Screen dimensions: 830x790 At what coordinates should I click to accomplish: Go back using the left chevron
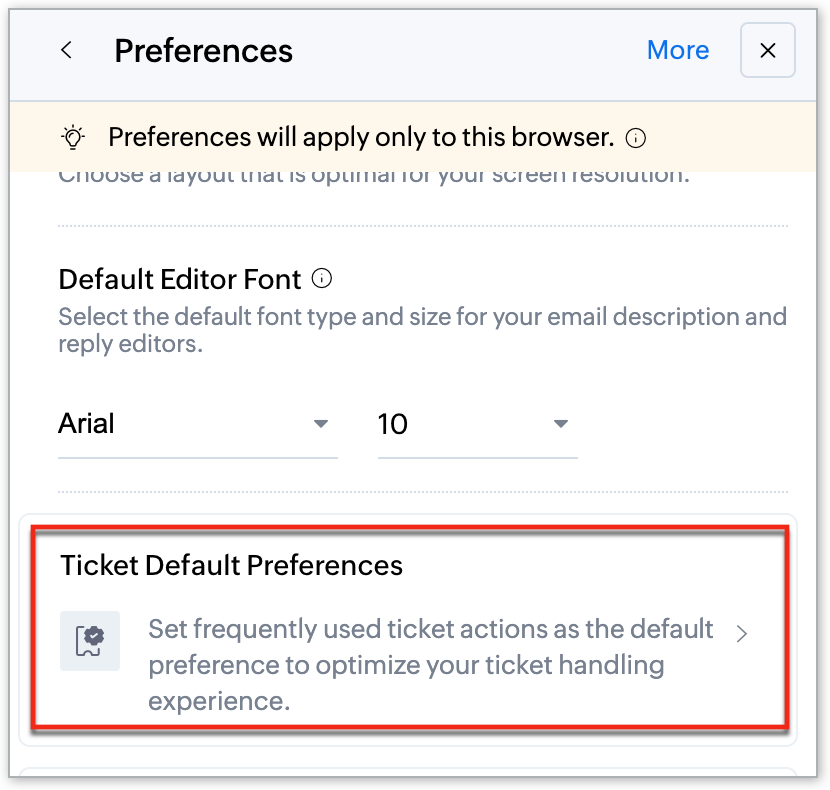pyautogui.click(x=67, y=50)
